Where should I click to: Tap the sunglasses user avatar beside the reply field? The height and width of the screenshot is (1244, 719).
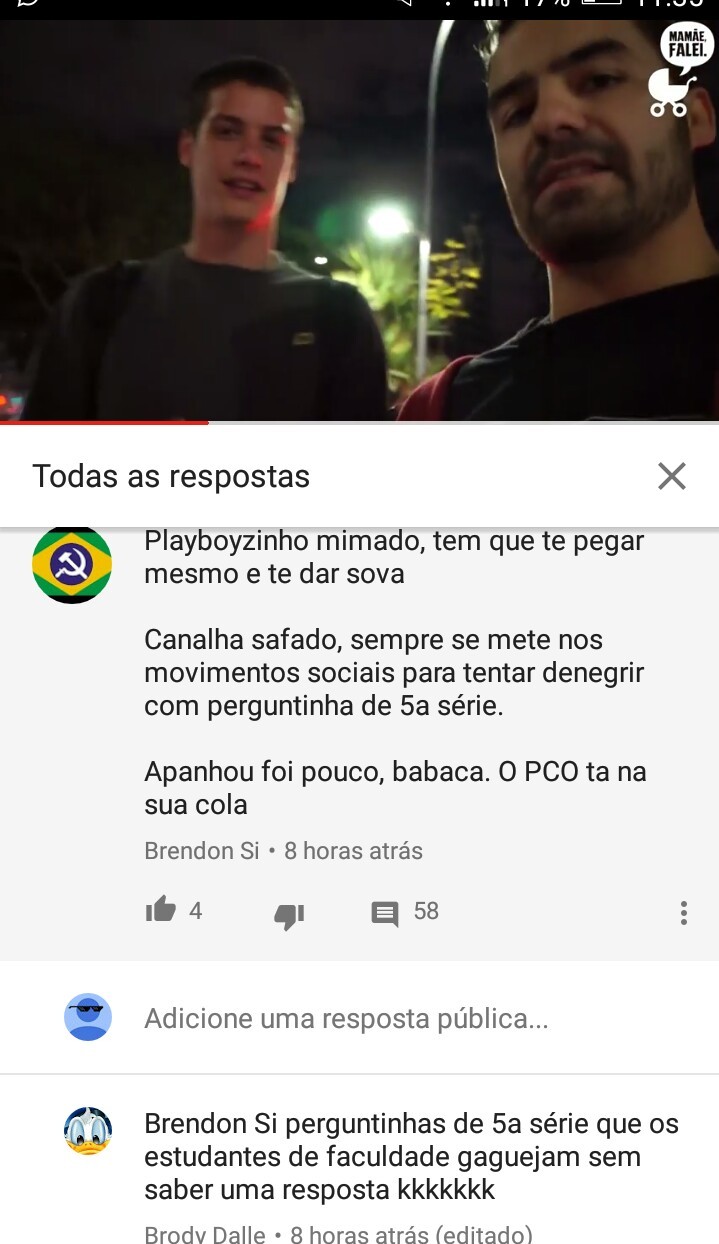point(88,1017)
